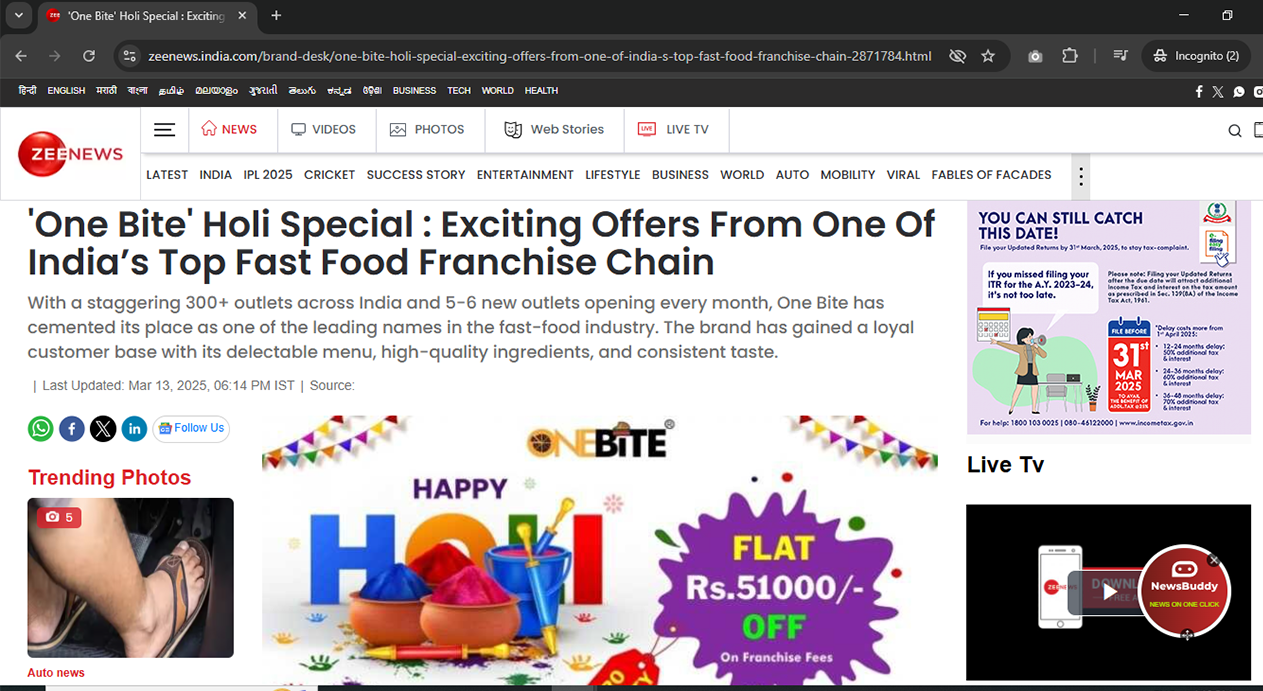Open the Auto news link
This screenshot has height=691, width=1263.
(x=56, y=673)
